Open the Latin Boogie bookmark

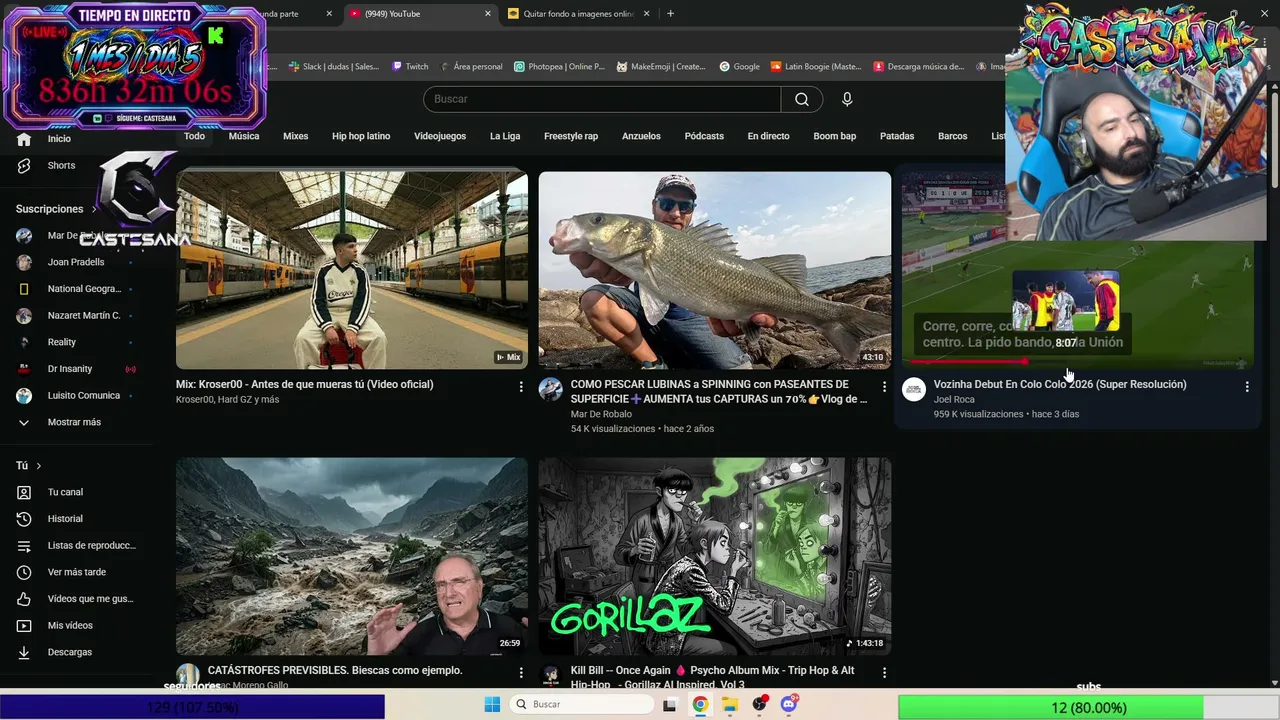tap(815, 67)
